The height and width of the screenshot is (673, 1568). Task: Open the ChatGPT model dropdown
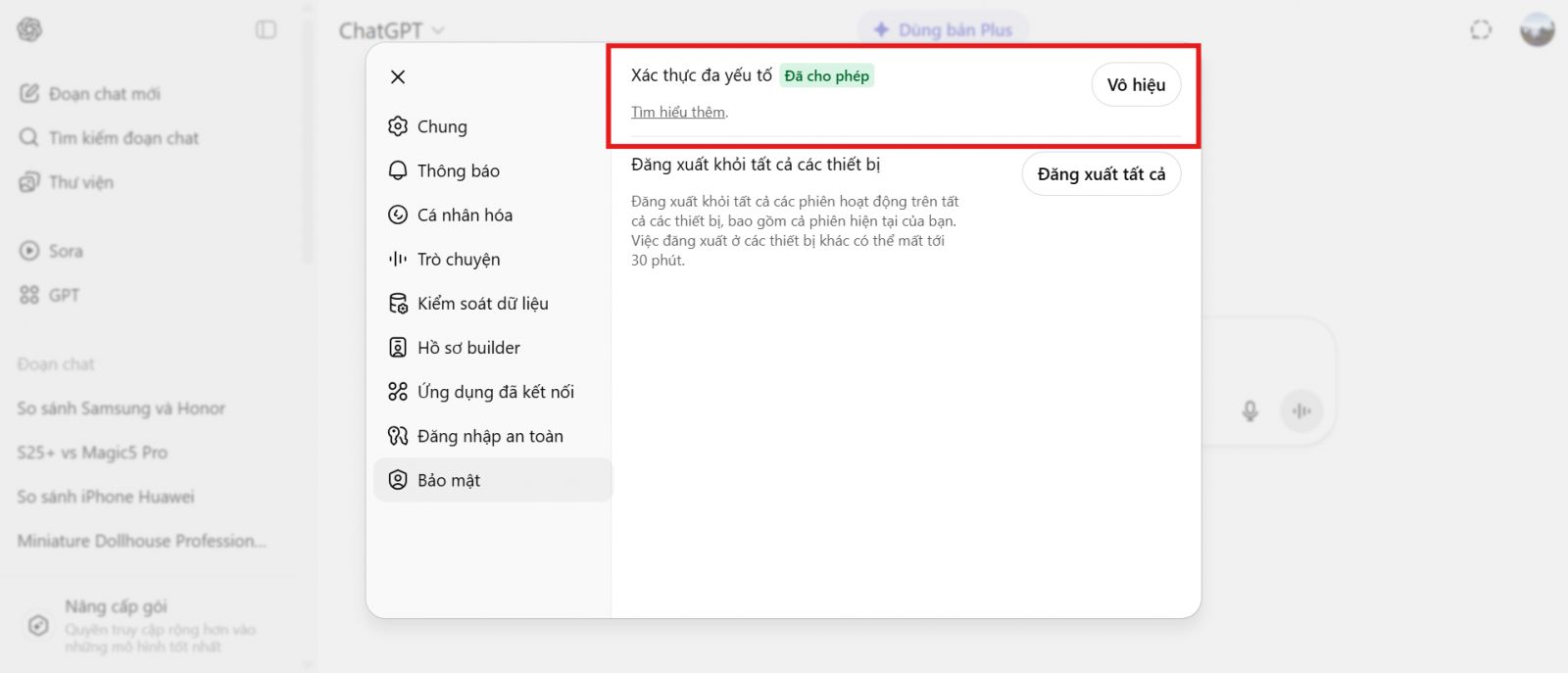coord(391,30)
